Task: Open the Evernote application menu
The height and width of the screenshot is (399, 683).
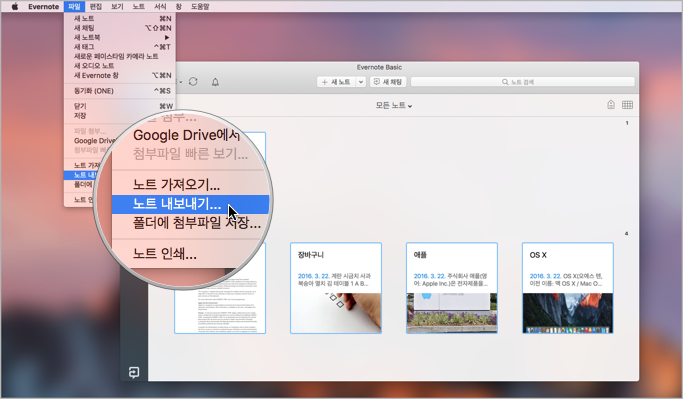Action: 44,7
